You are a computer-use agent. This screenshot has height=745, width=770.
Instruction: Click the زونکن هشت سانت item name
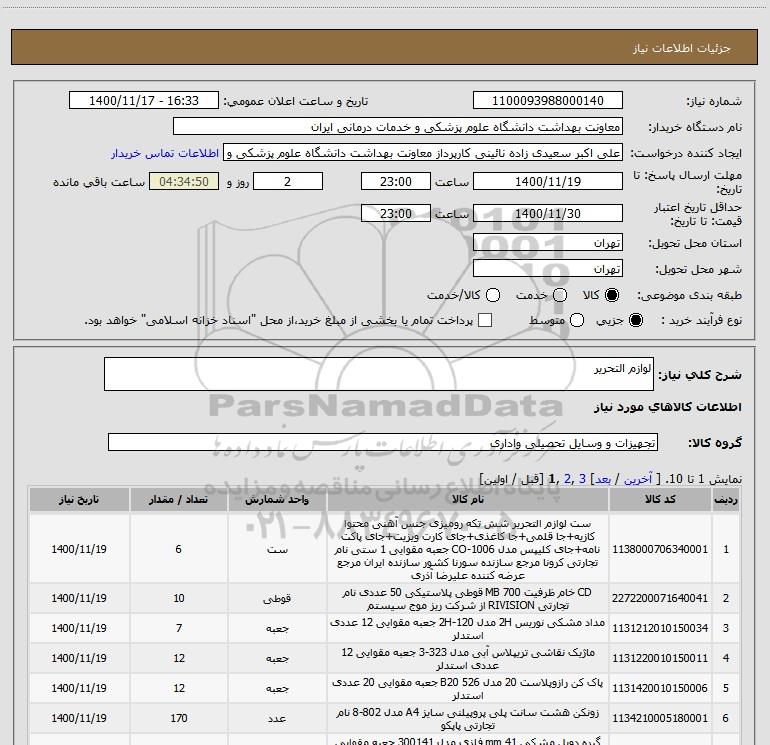click(468, 718)
